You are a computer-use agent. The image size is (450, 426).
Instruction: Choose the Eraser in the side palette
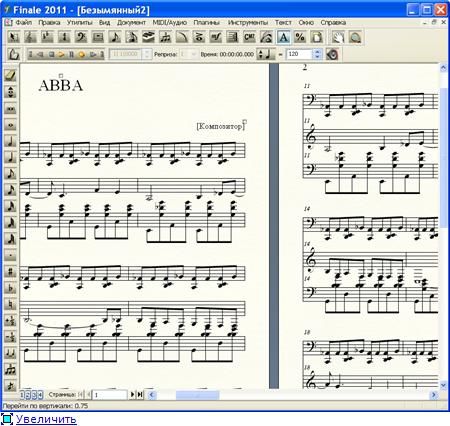click(x=10, y=76)
